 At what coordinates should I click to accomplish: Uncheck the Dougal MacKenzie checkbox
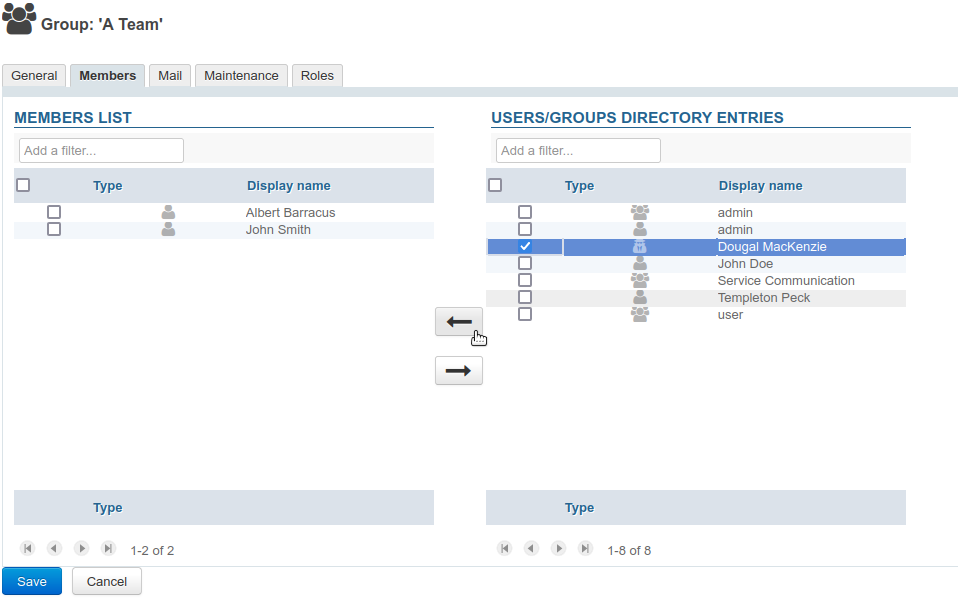coord(525,247)
